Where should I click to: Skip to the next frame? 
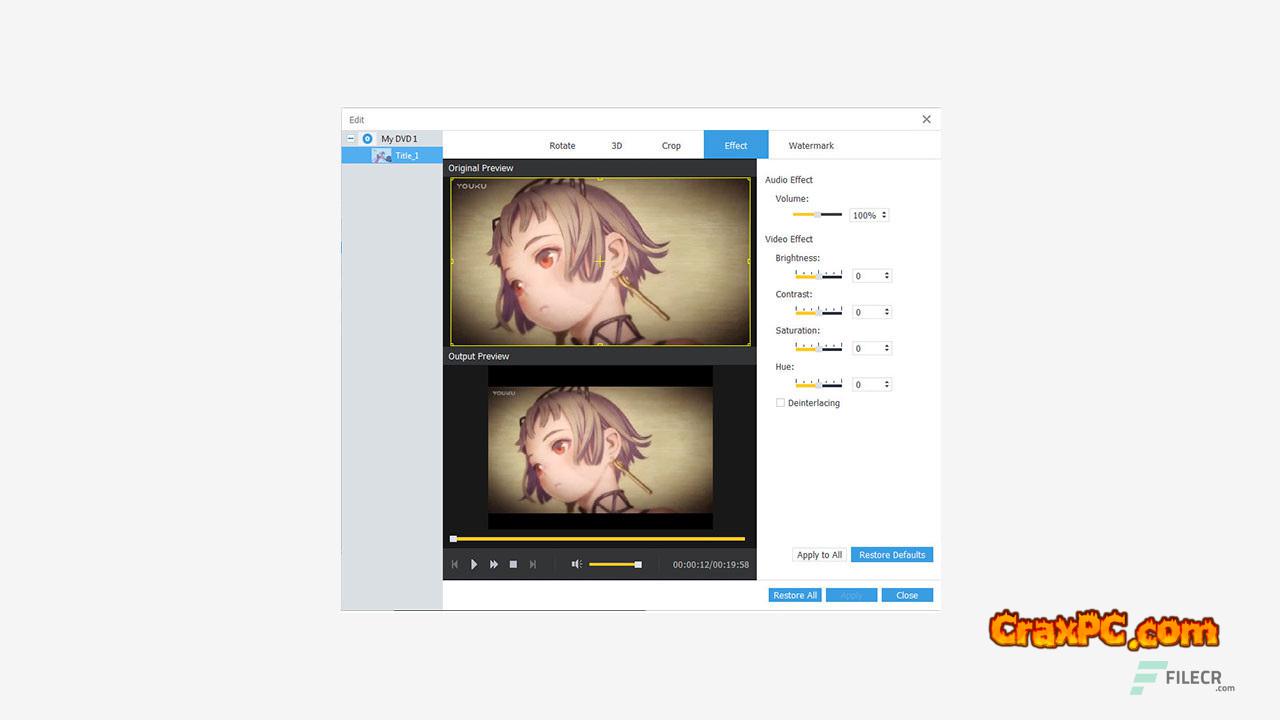click(533, 565)
